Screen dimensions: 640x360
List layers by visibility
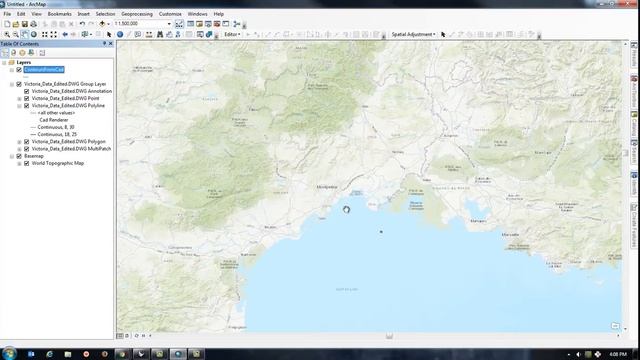click(22, 53)
